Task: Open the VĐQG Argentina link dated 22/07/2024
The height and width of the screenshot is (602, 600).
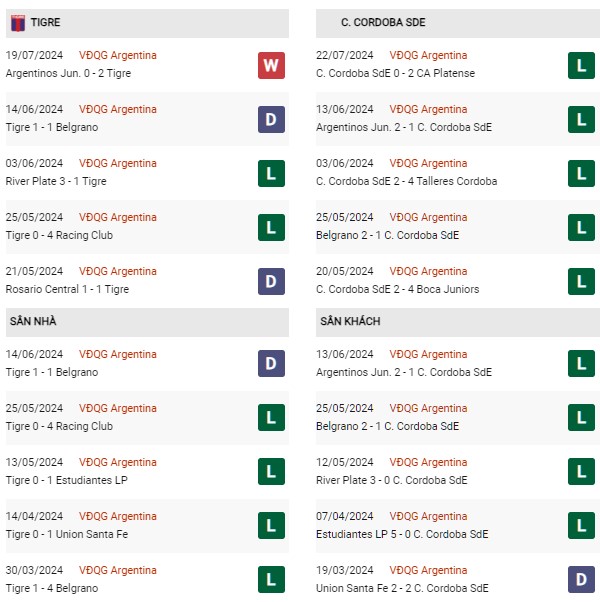Action: [428, 55]
